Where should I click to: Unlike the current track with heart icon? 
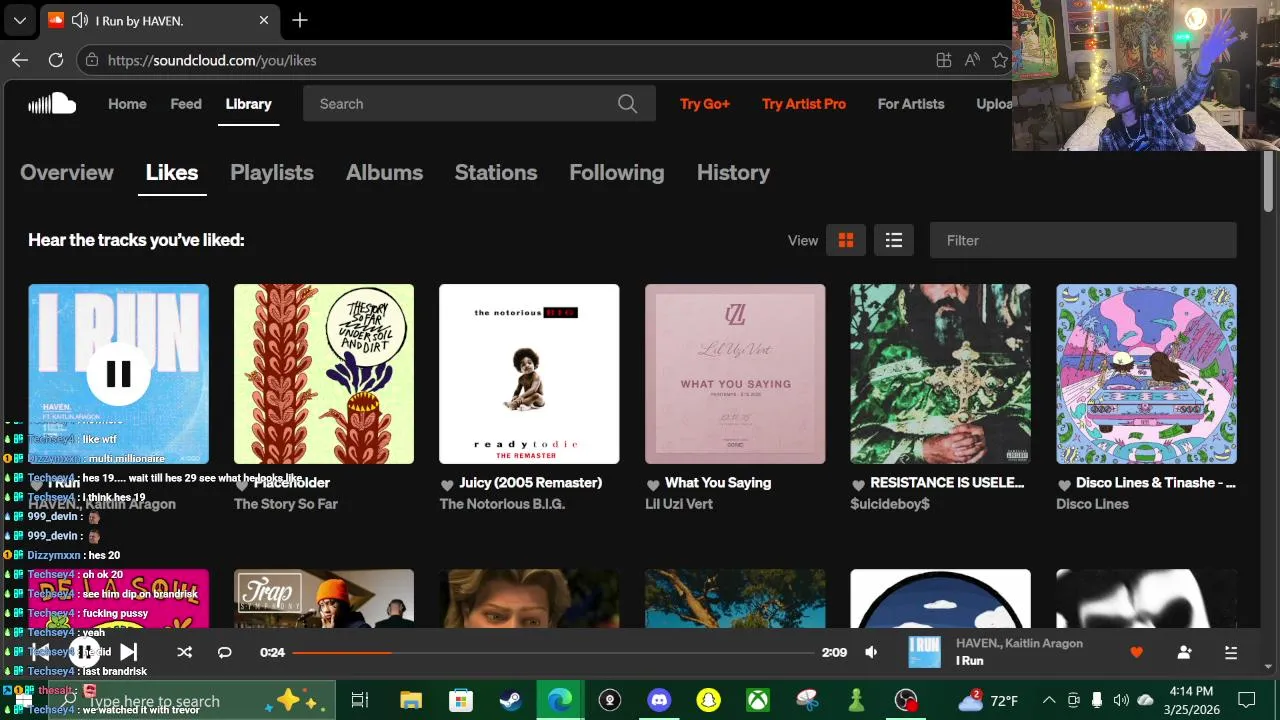click(x=1136, y=652)
